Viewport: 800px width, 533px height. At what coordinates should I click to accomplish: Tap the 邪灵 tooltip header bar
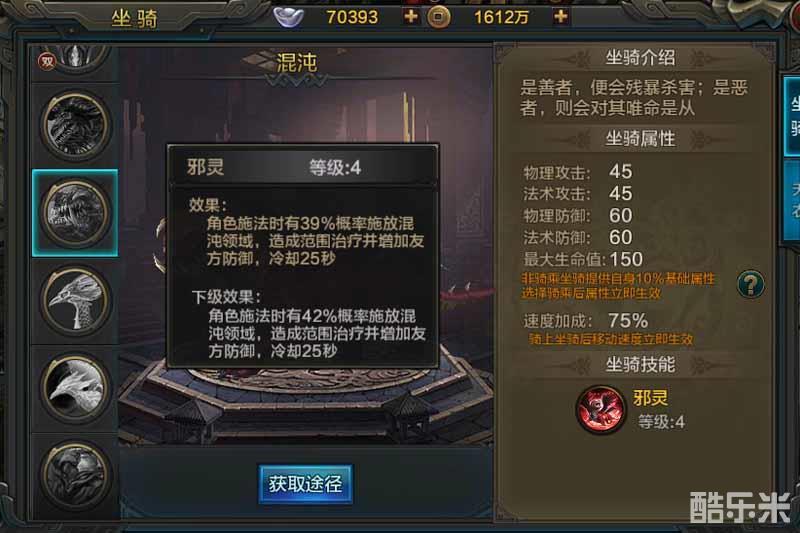click(303, 166)
